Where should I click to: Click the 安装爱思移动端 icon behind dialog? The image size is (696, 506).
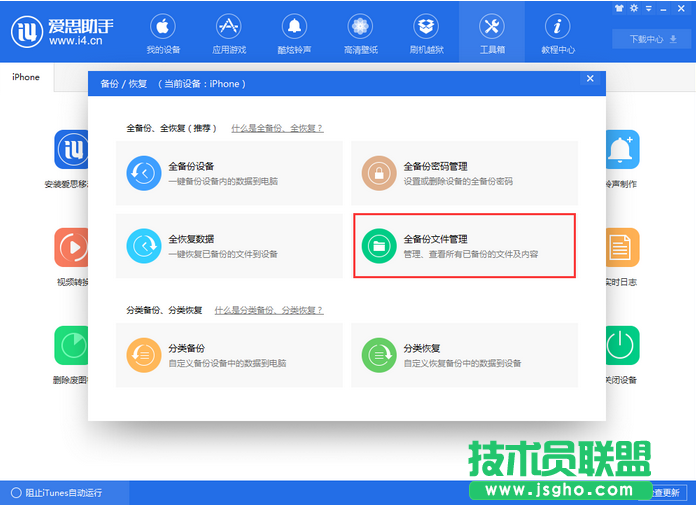(71, 150)
